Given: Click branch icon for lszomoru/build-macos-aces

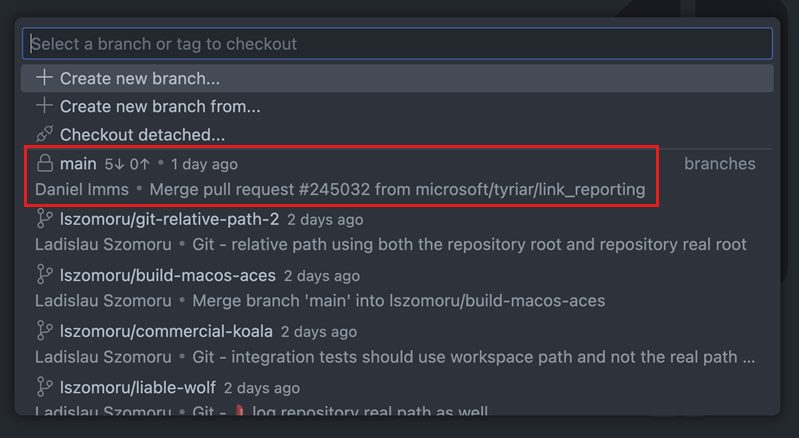Looking at the screenshot, I should (x=44, y=275).
